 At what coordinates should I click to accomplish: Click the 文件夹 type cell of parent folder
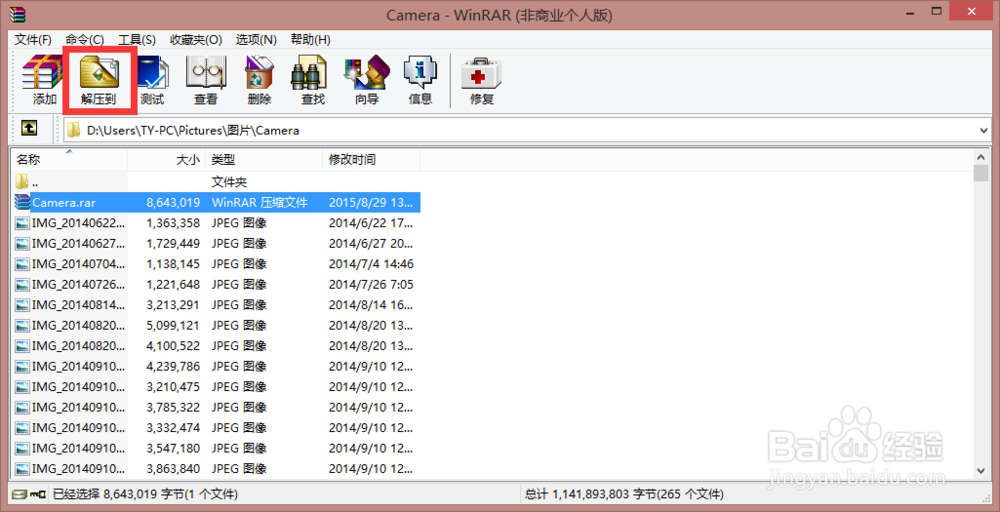pos(229,182)
